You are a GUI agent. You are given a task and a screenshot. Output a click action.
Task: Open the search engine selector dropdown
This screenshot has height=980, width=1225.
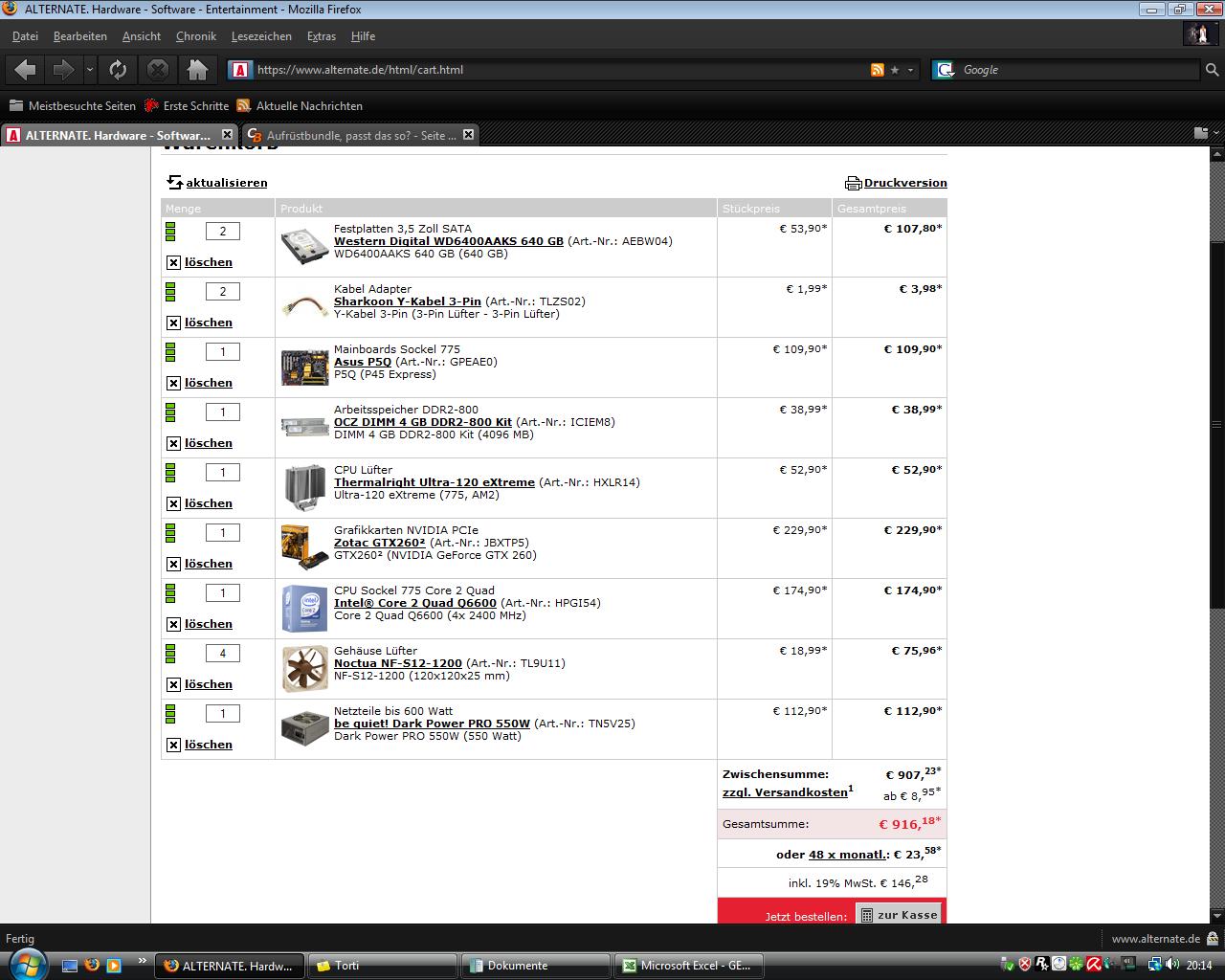click(945, 70)
